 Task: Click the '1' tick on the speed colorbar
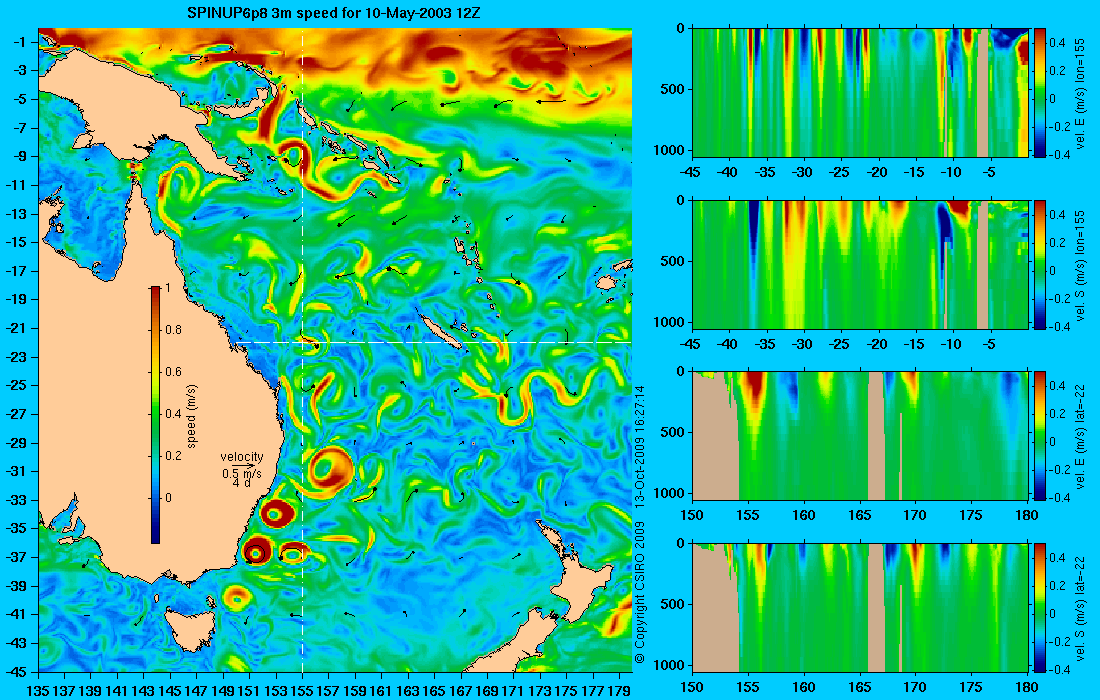(x=167, y=288)
